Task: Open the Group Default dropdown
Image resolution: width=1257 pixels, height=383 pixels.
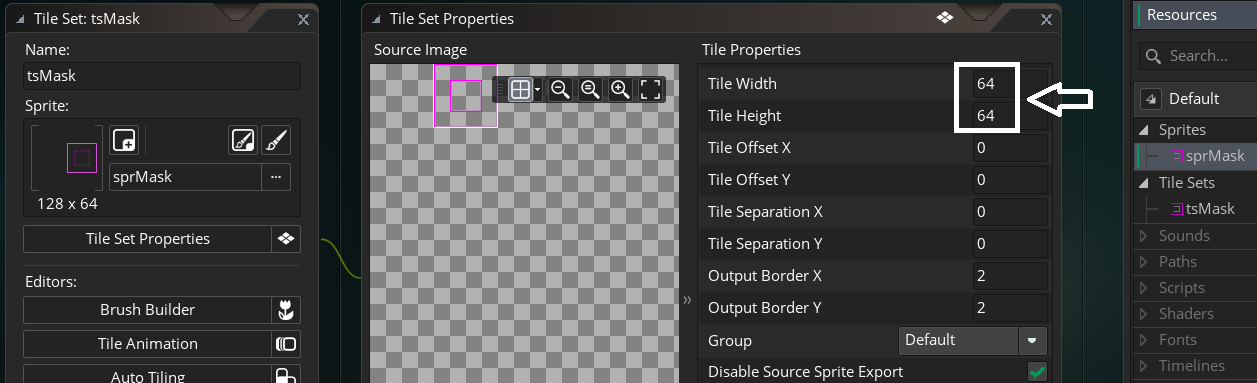Action: [973, 340]
